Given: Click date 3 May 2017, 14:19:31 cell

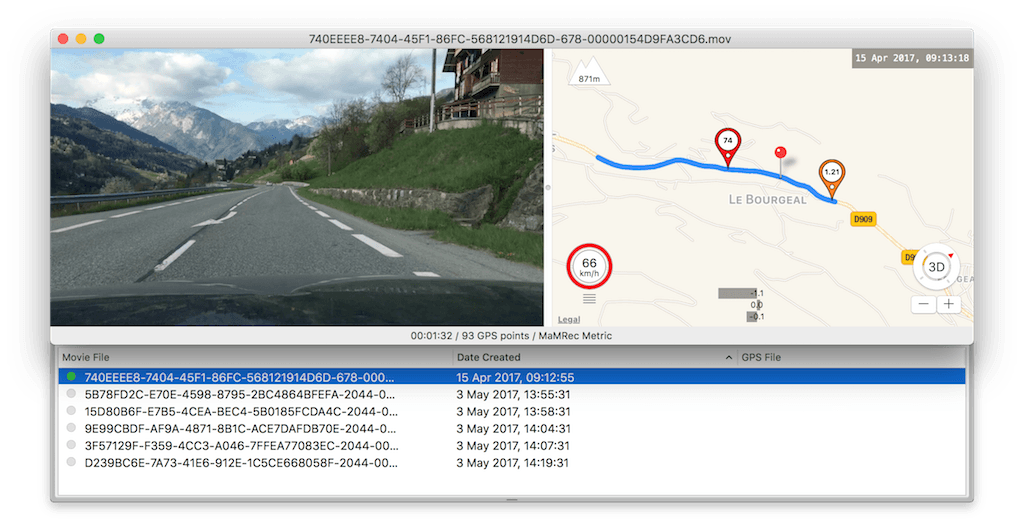Looking at the screenshot, I should tap(513, 463).
